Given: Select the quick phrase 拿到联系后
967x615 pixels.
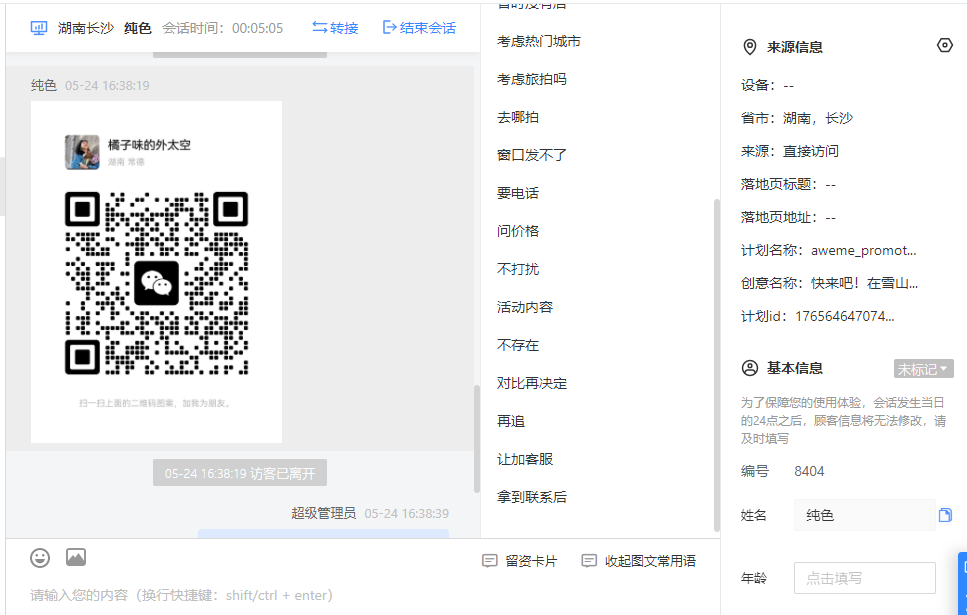Looking at the screenshot, I should 532,497.
